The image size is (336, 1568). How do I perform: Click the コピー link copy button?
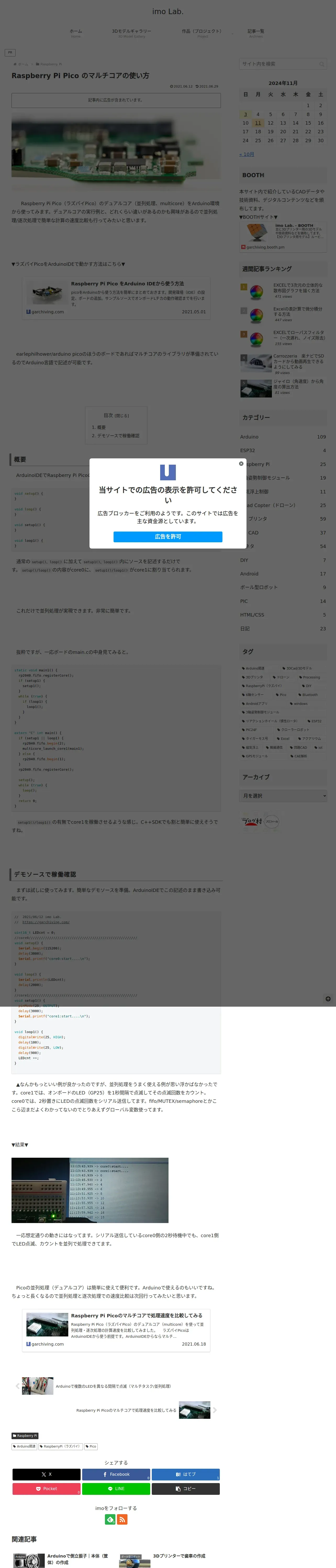pos(185,1489)
